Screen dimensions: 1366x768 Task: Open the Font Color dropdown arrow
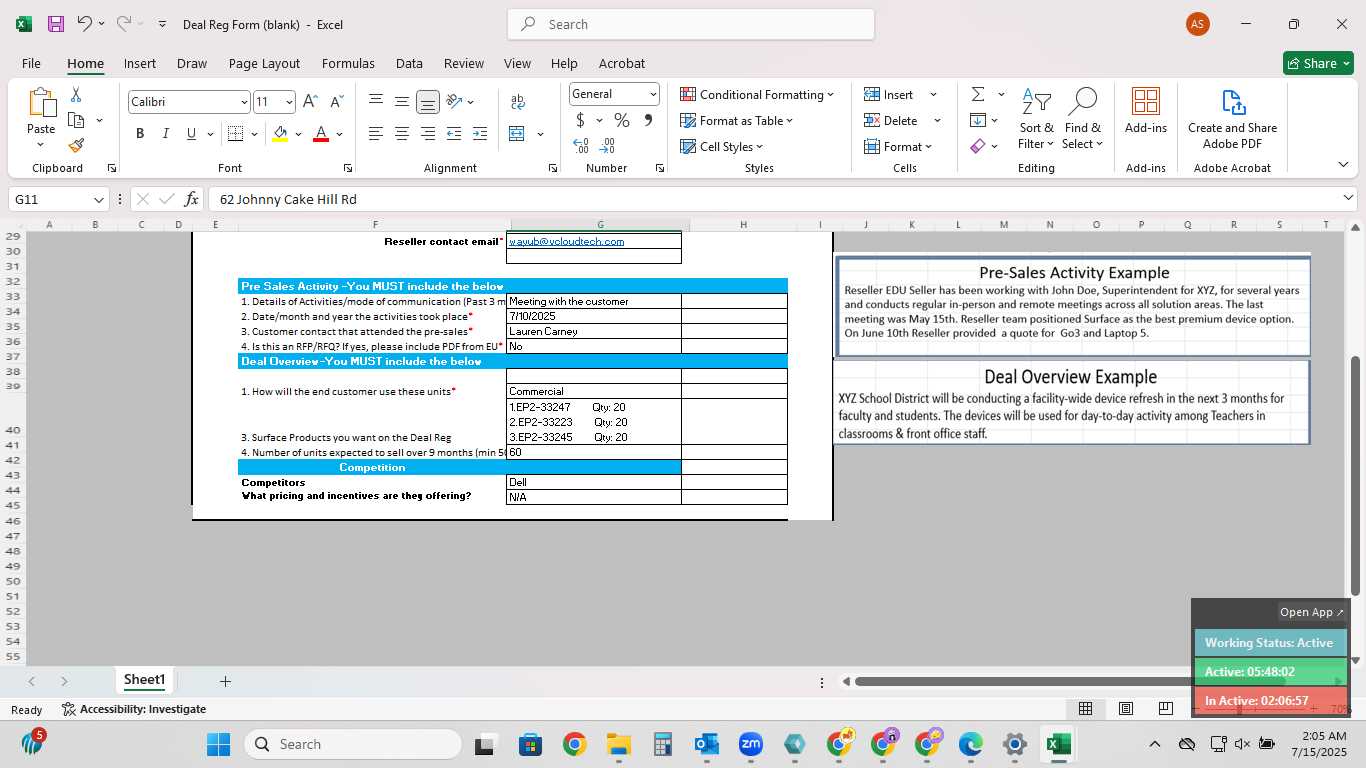340,134
